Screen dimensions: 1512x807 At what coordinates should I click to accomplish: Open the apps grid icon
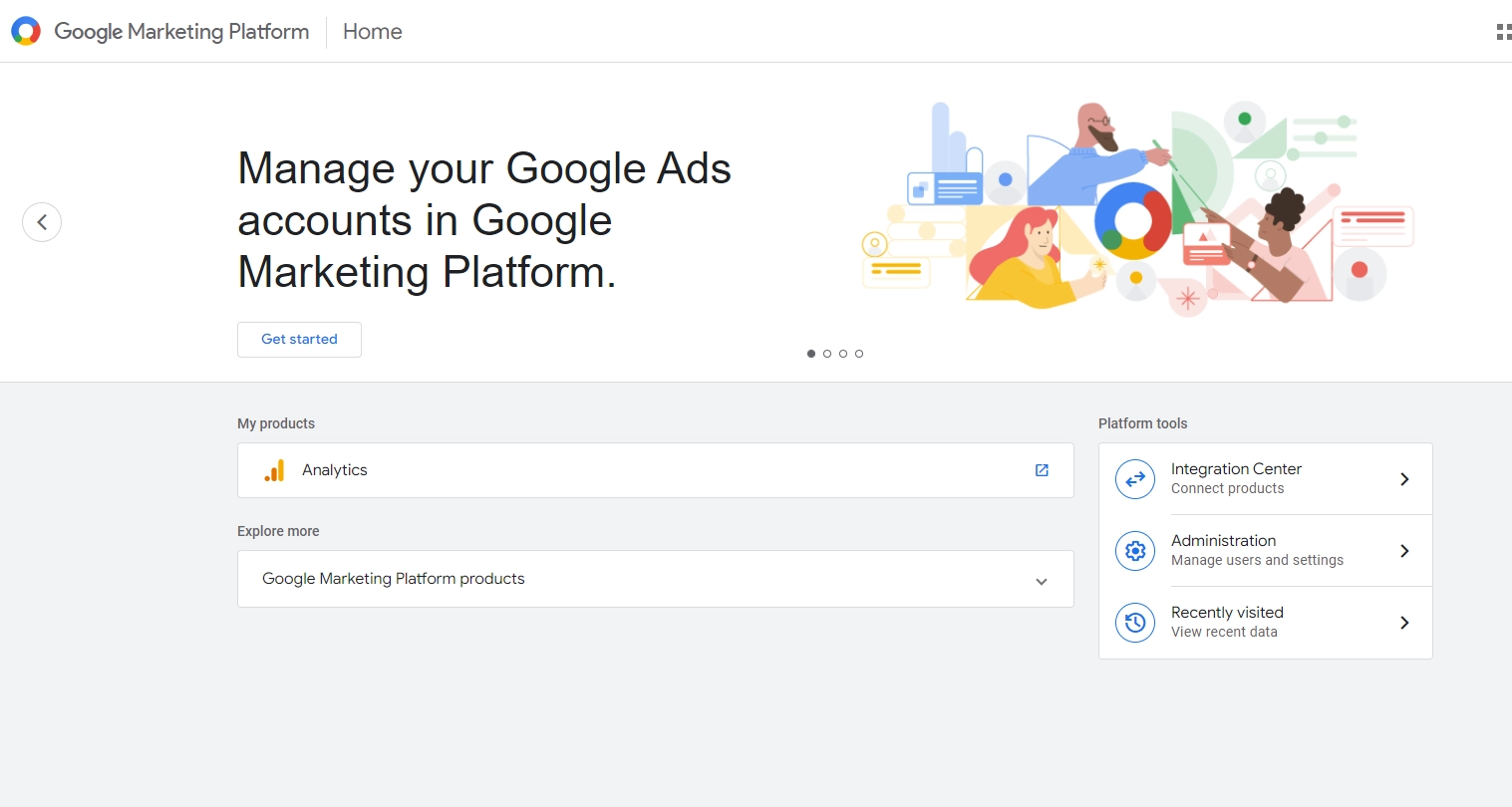point(1504,32)
